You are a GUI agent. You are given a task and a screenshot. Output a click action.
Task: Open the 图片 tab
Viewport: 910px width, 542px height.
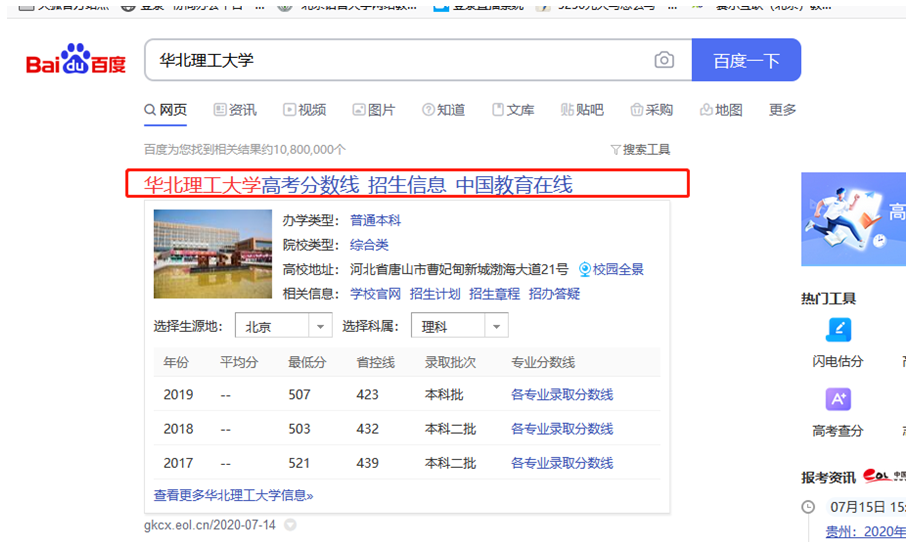point(374,110)
